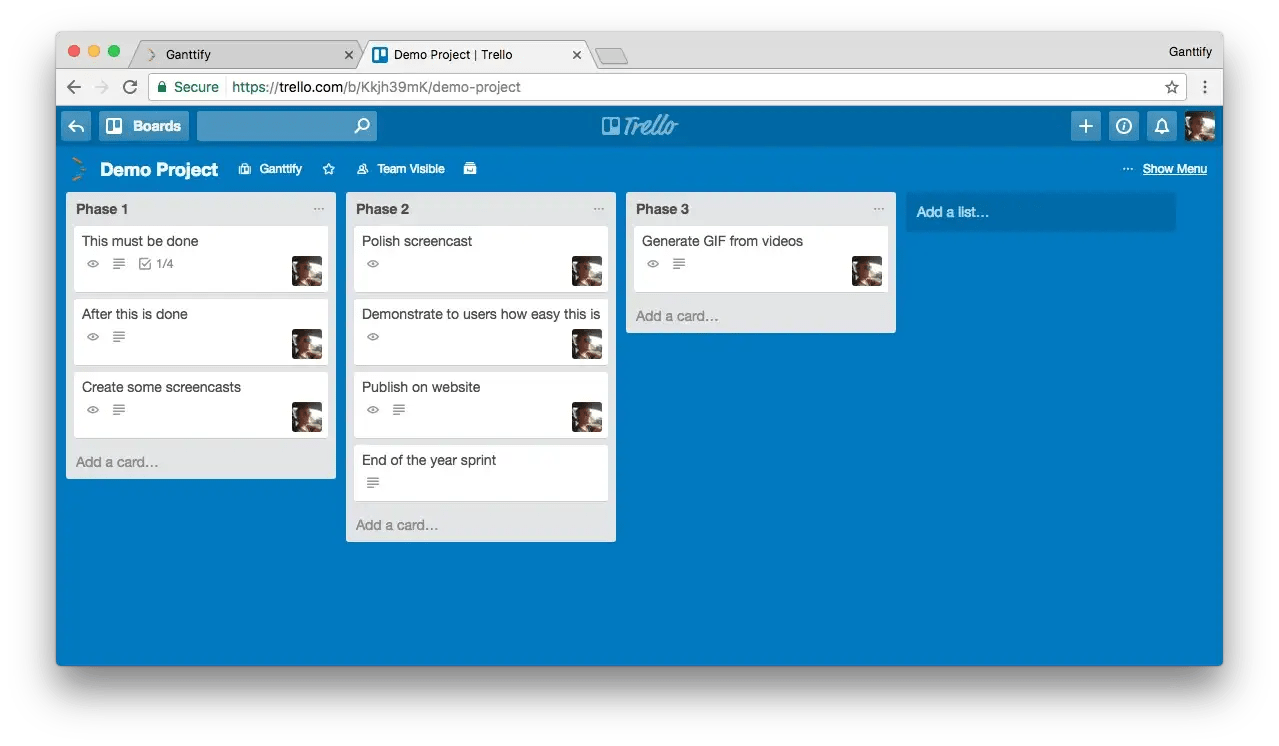Click the back arrow beside the Boards button

[75, 126]
